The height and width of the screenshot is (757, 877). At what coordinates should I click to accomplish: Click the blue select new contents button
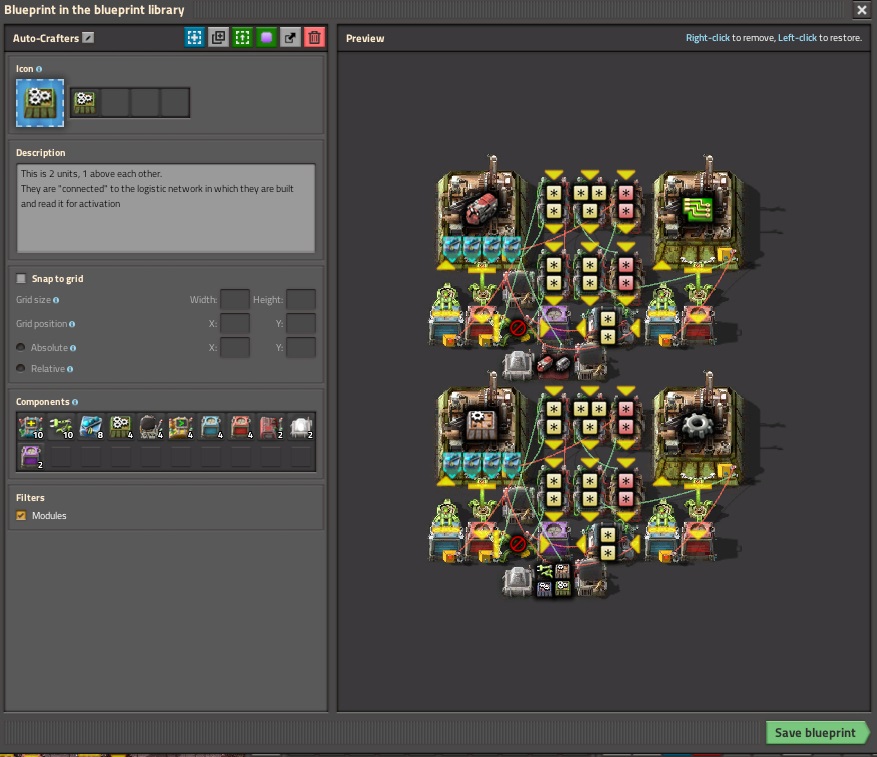[194, 37]
